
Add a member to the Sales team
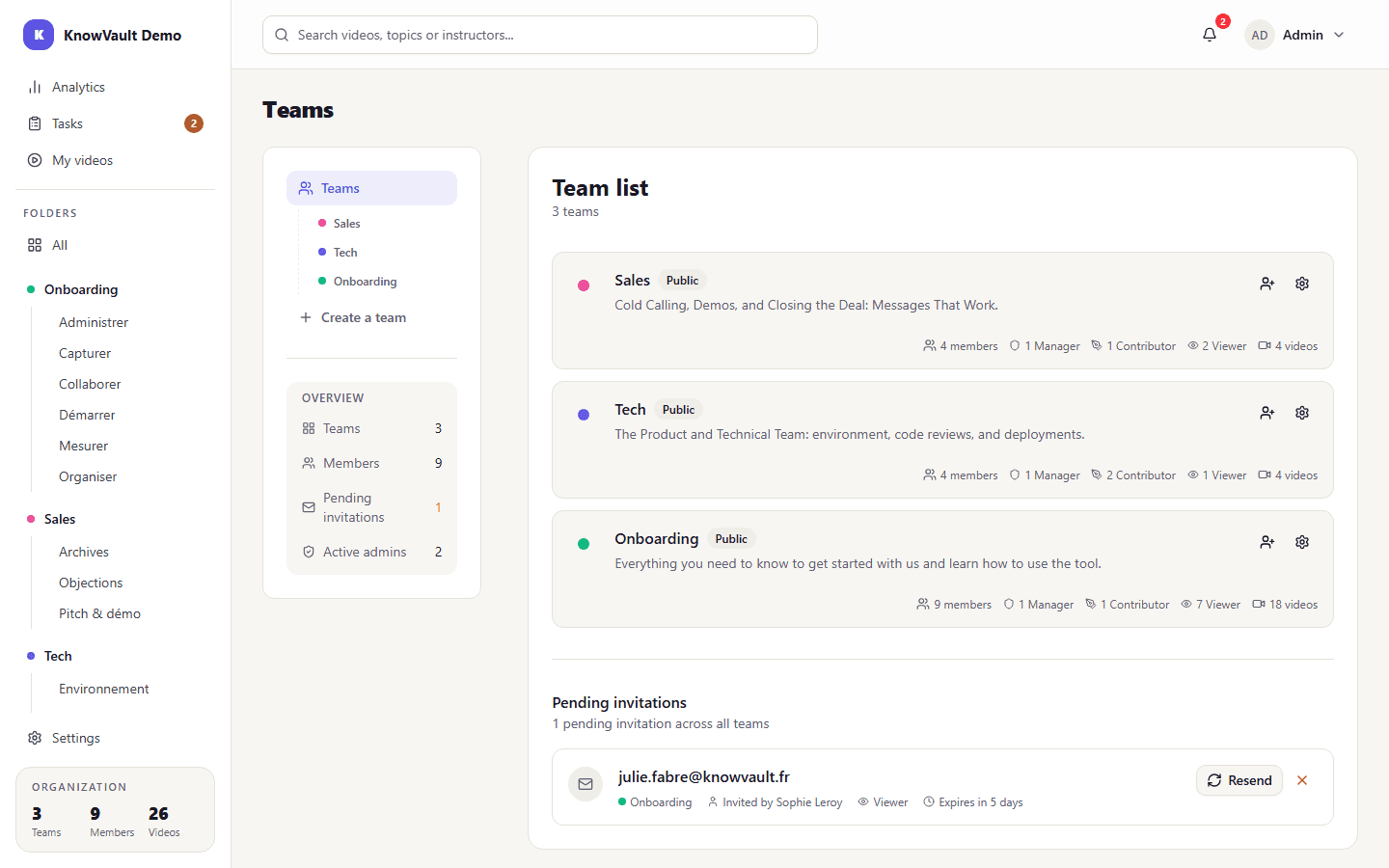[x=1267, y=284]
